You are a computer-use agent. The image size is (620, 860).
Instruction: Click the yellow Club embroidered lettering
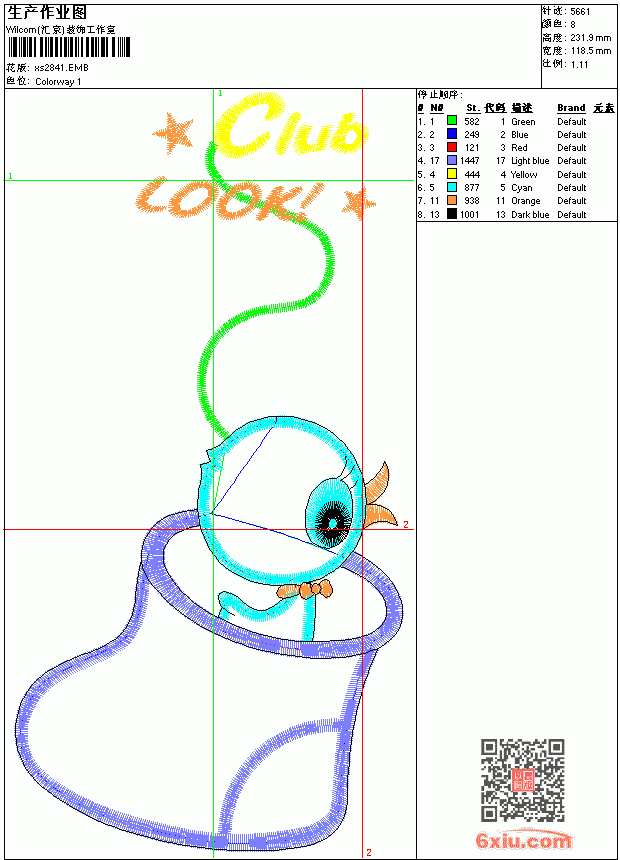point(290,127)
